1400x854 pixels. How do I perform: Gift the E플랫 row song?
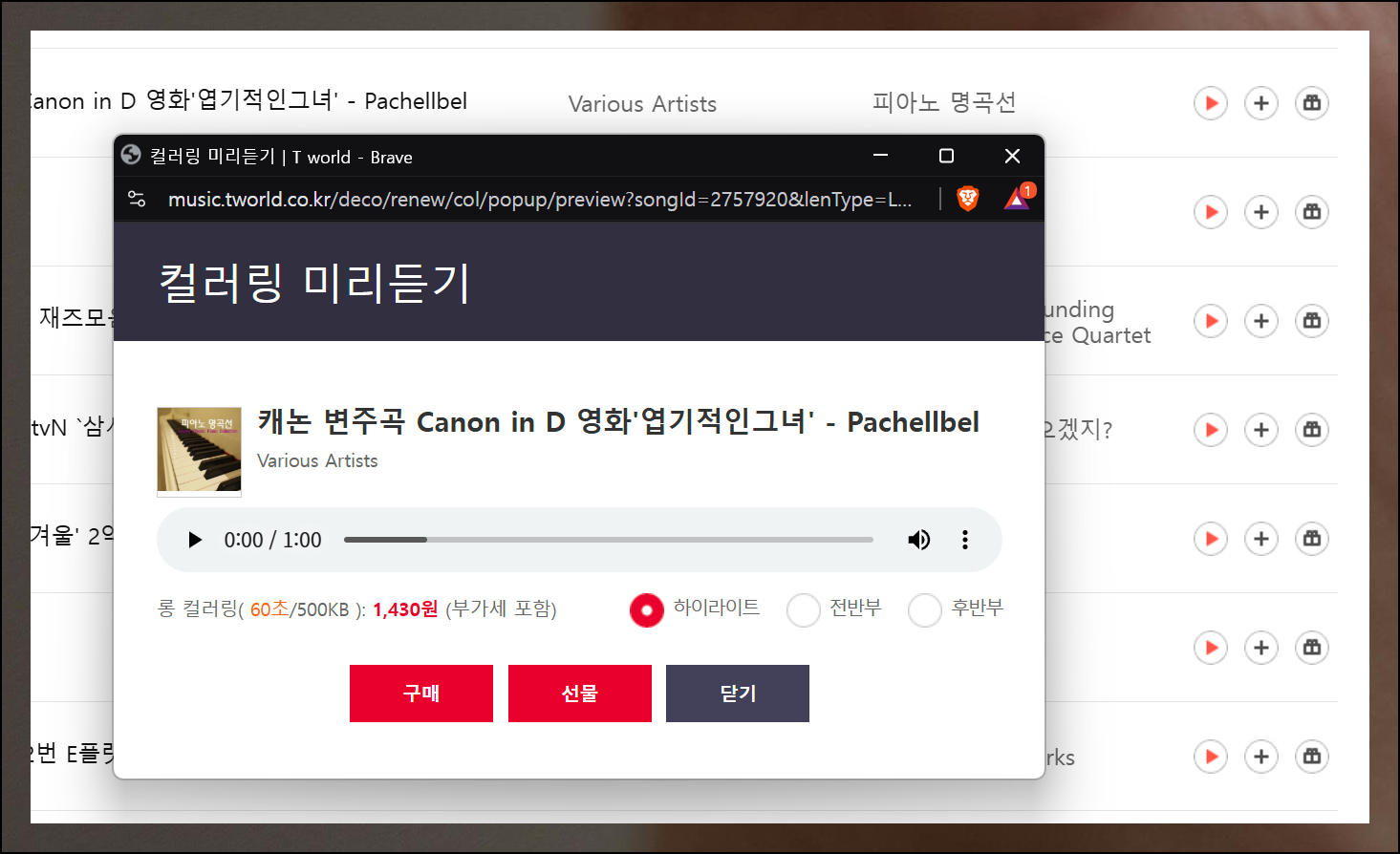pyautogui.click(x=1312, y=756)
